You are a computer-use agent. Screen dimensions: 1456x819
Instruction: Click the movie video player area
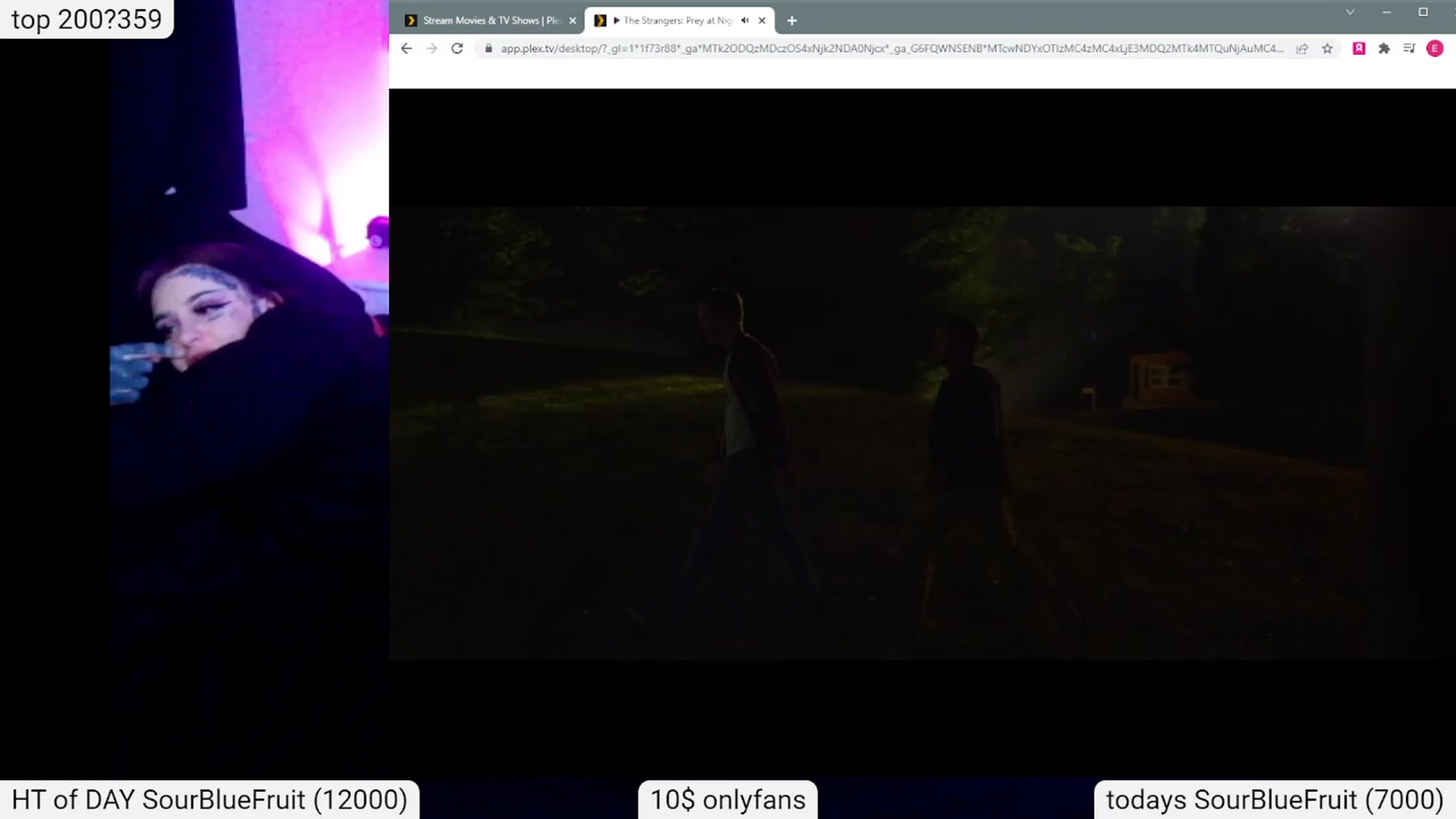(x=922, y=433)
